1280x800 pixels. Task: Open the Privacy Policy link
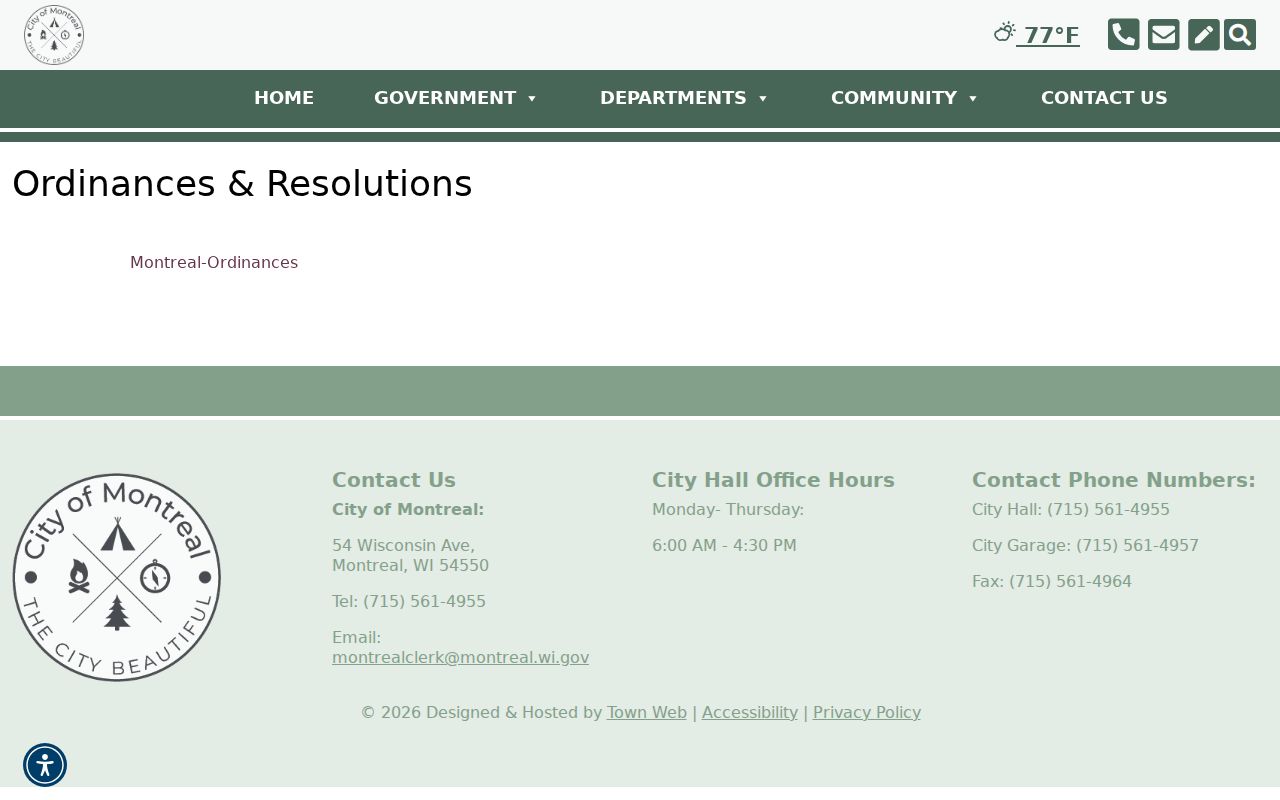[867, 713]
